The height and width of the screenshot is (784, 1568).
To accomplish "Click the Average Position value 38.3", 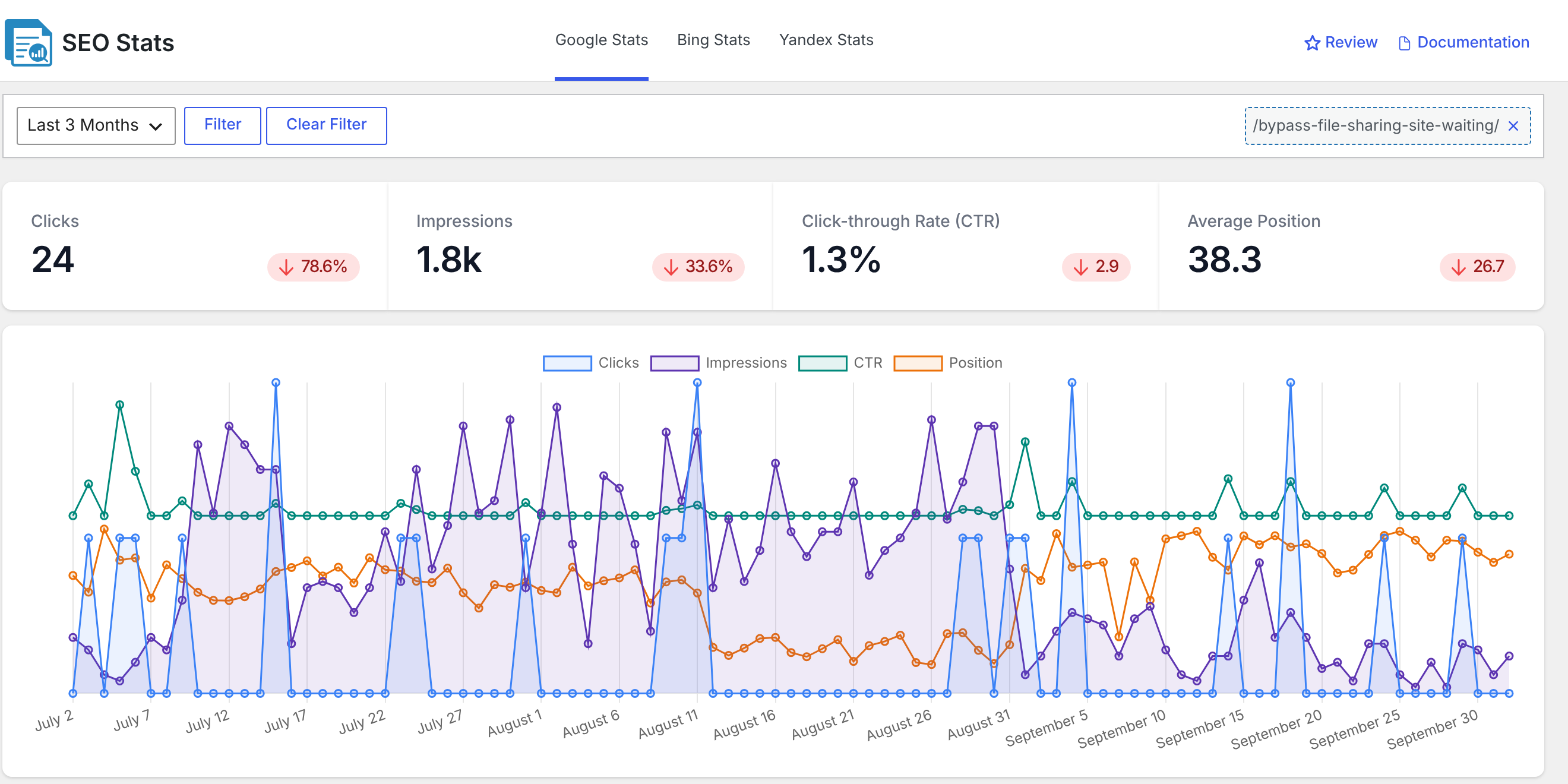I will click(x=1225, y=260).
